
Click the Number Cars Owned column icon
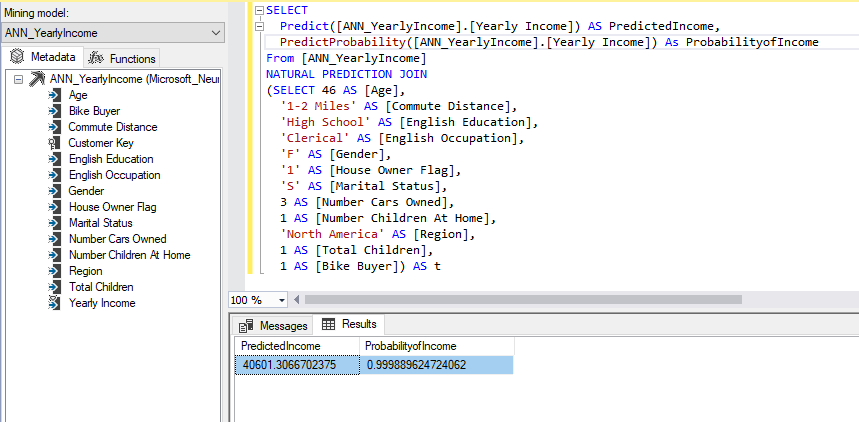click(54, 239)
